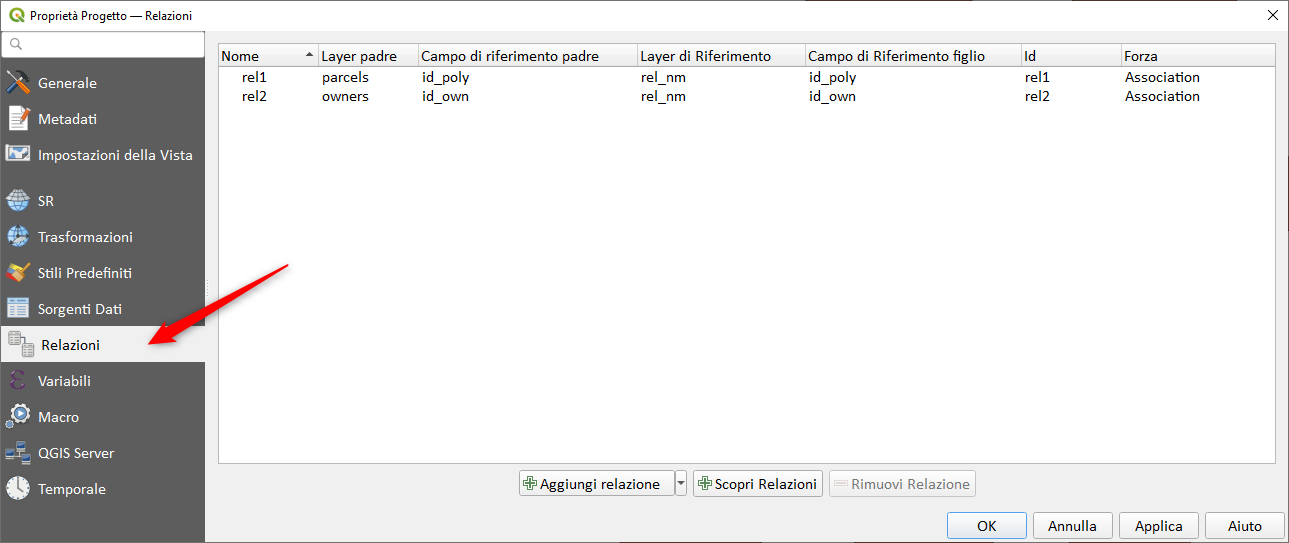Open the Generale settings icon
The width and height of the screenshot is (1289, 543).
18,83
